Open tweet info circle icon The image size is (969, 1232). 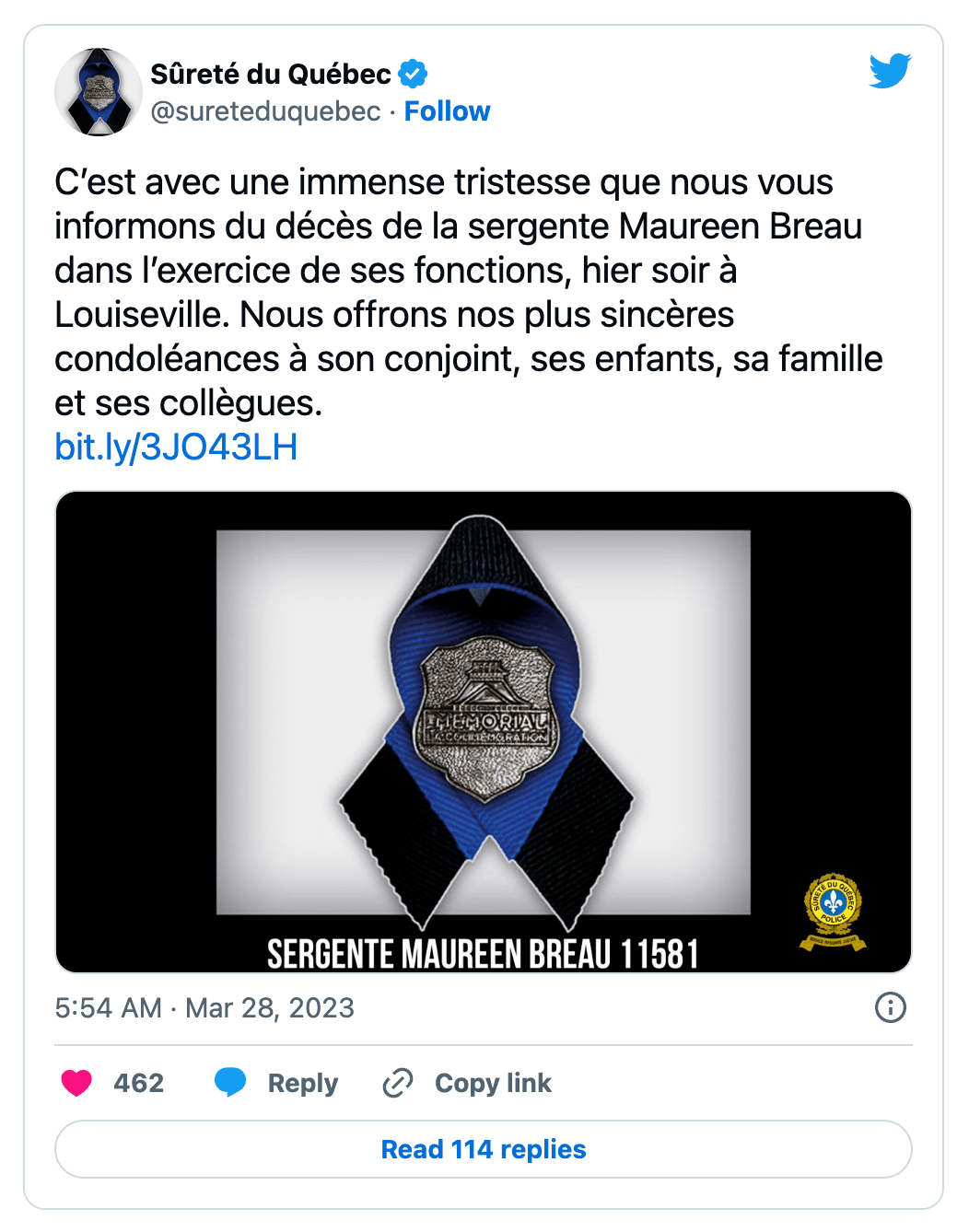point(890,1007)
